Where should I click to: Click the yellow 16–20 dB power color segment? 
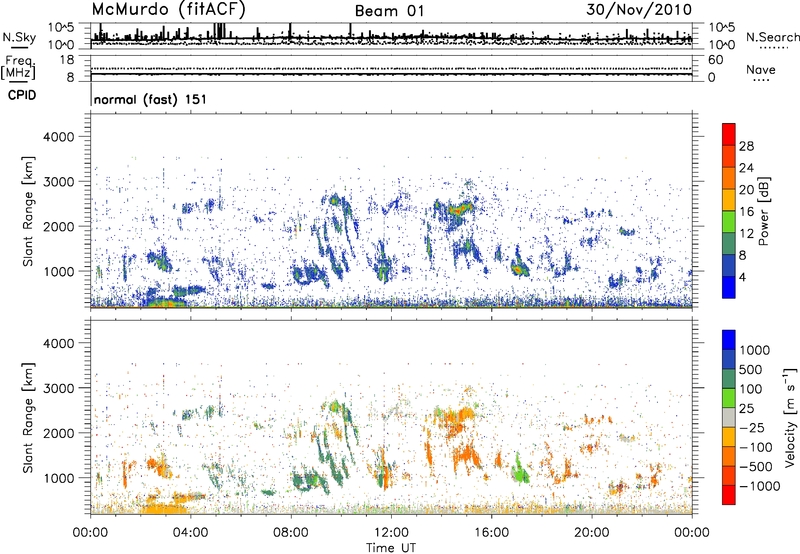[729, 201]
